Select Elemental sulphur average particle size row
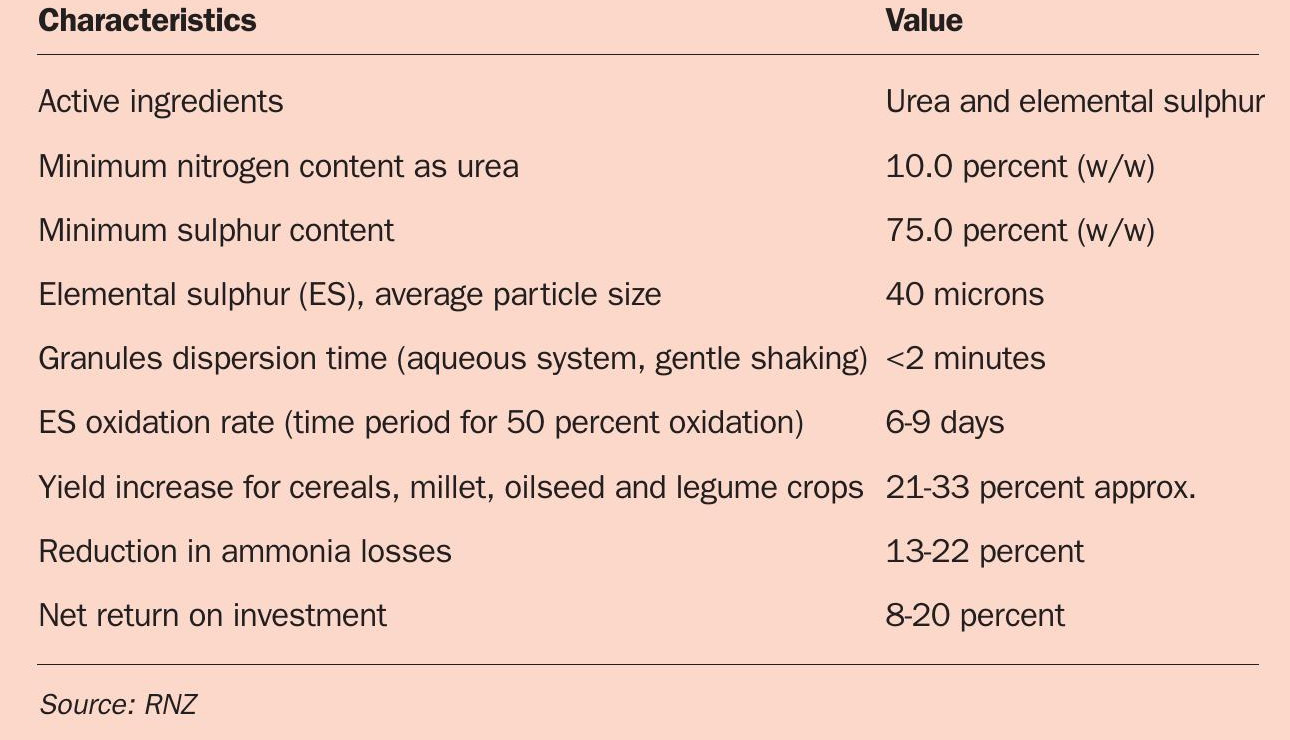This screenshot has width=1290, height=740. 350,295
